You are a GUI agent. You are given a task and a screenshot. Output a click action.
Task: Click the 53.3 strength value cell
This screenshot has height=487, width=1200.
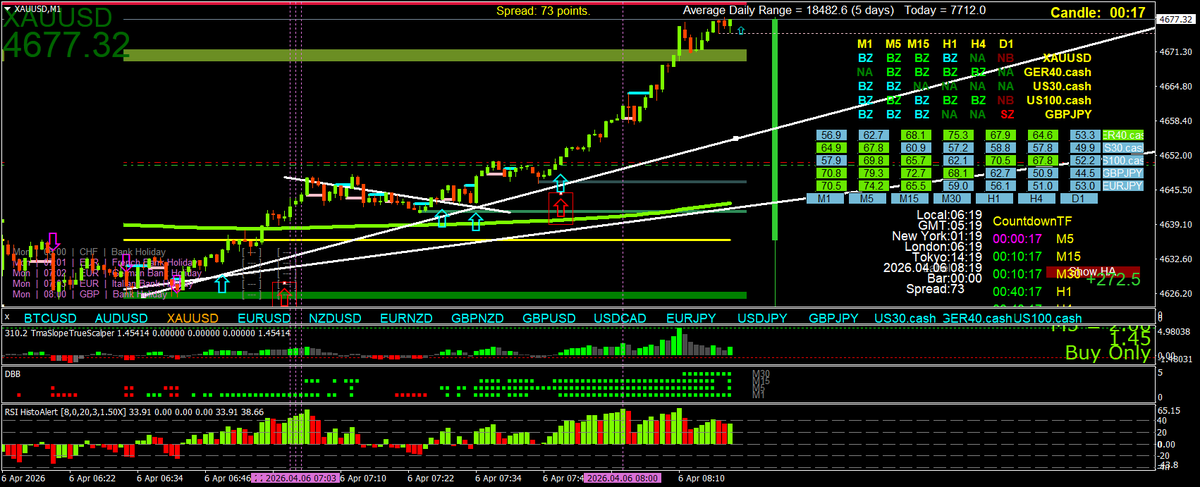click(1085, 134)
